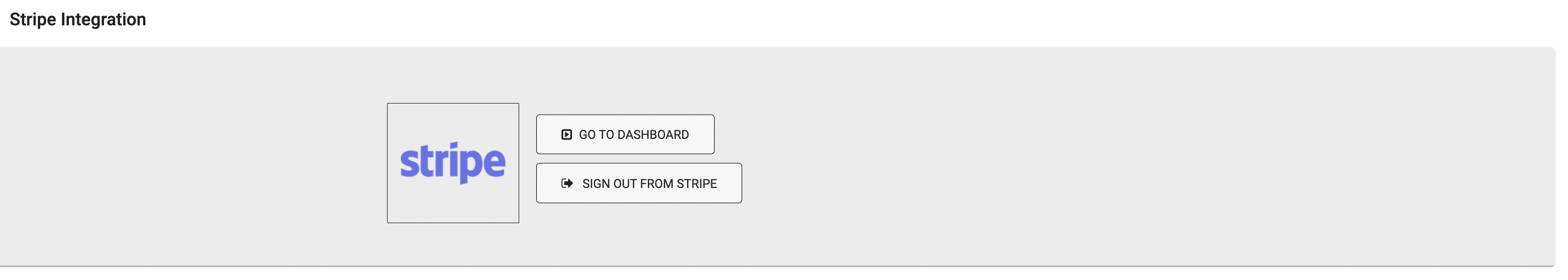Click the purple Stripe logo image

[452, 162]
